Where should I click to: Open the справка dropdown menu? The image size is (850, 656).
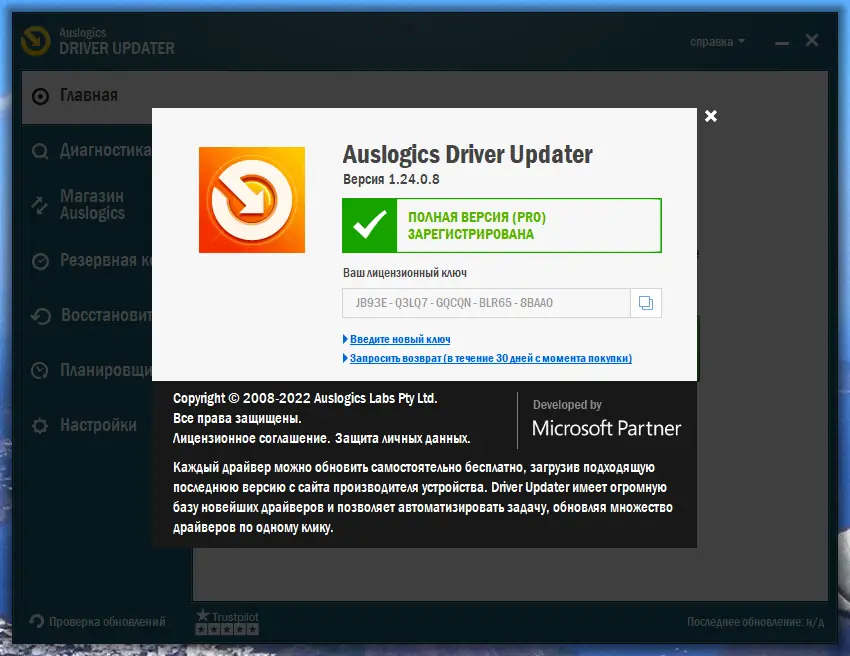click(714, 41)
